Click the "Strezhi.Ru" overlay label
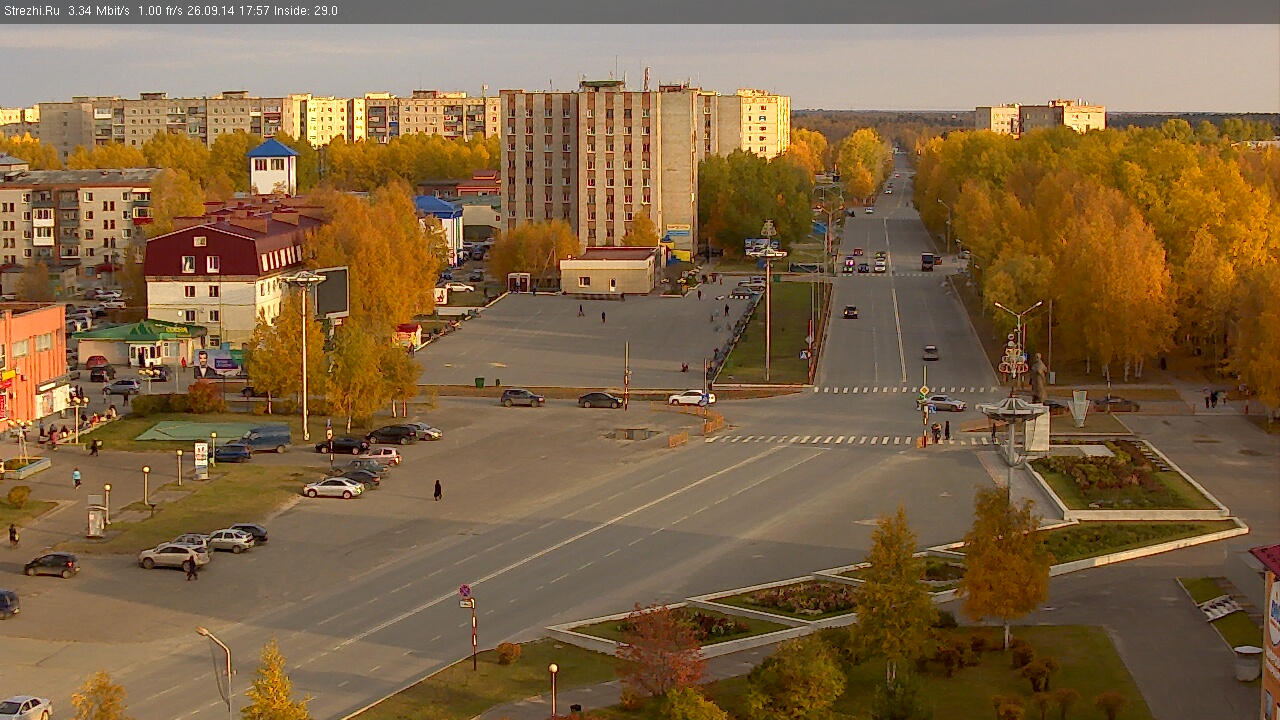This screenshot has height=720, width=1280. tap(32, 11)
